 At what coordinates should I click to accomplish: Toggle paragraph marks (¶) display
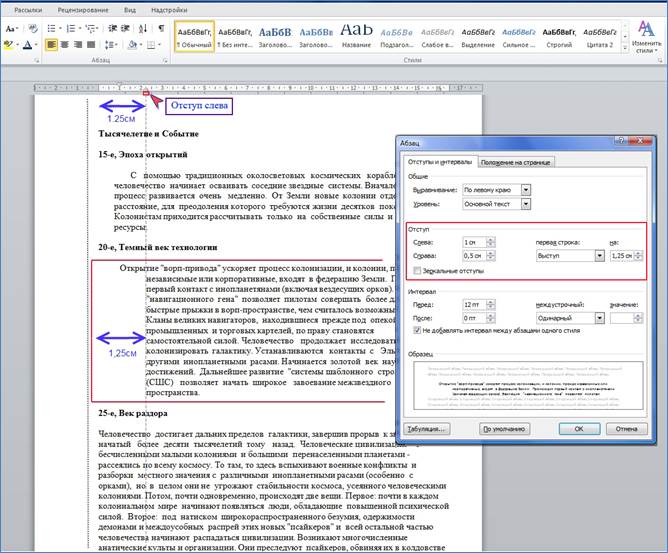[x=160, y=28]
